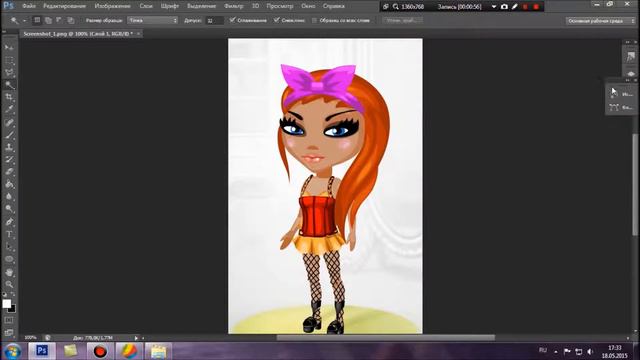
Task: Select the Path Selection tool
Action: (9, 247)
